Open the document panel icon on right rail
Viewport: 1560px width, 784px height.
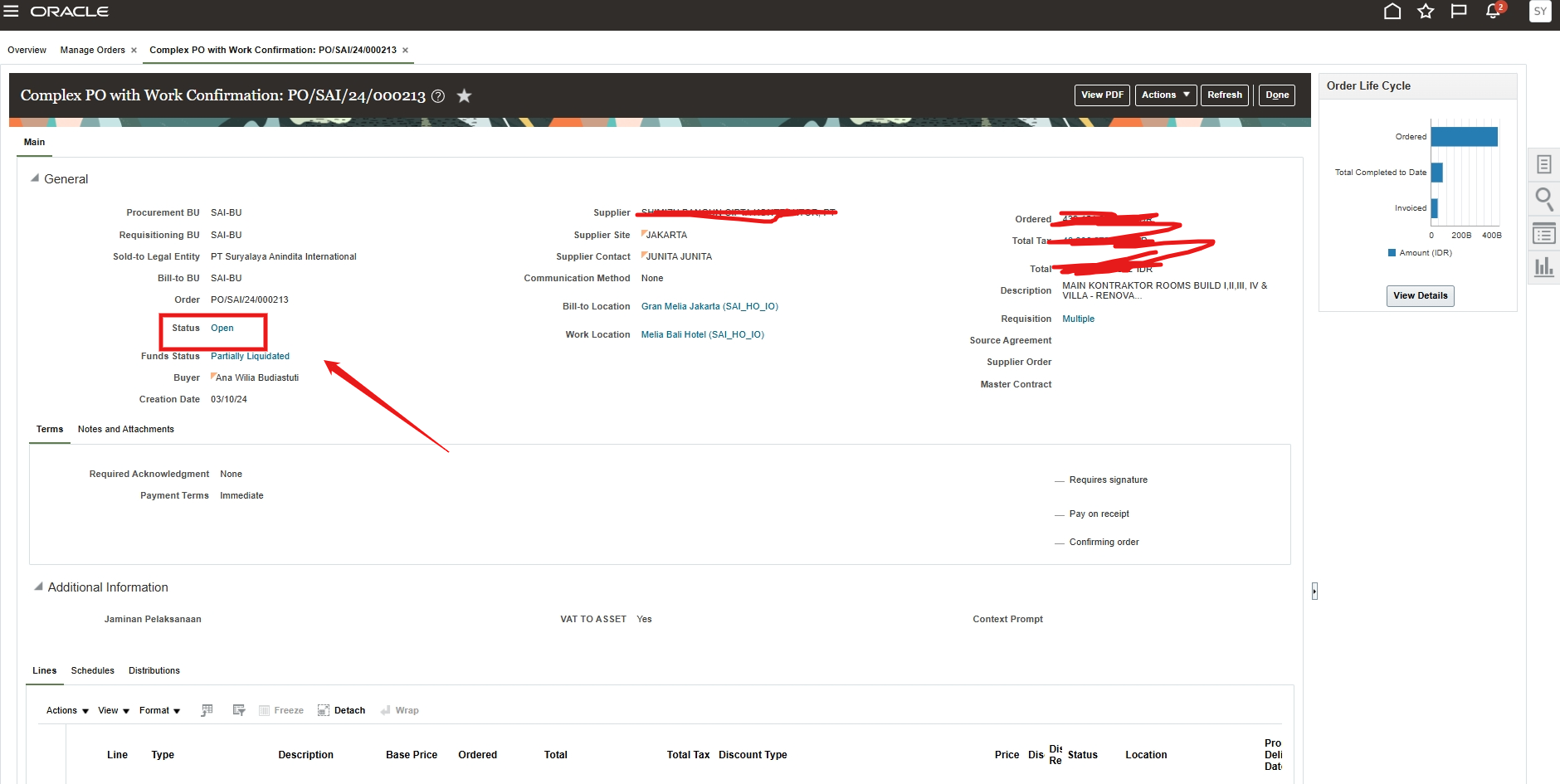[x=1543, y=164]
